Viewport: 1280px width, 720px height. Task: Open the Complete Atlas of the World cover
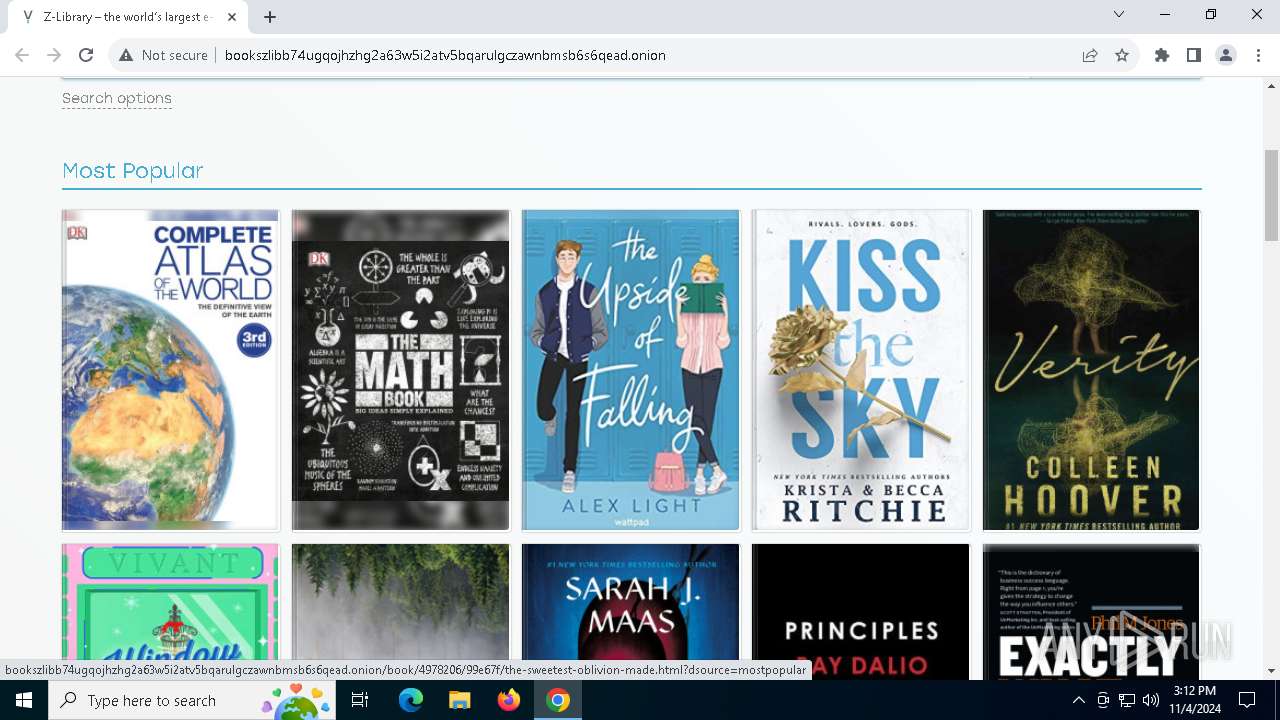click(170, 370)
